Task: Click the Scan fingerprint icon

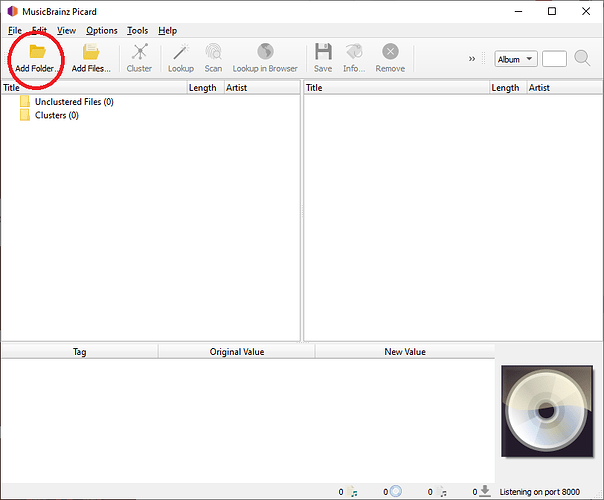Action: [213, 52]
